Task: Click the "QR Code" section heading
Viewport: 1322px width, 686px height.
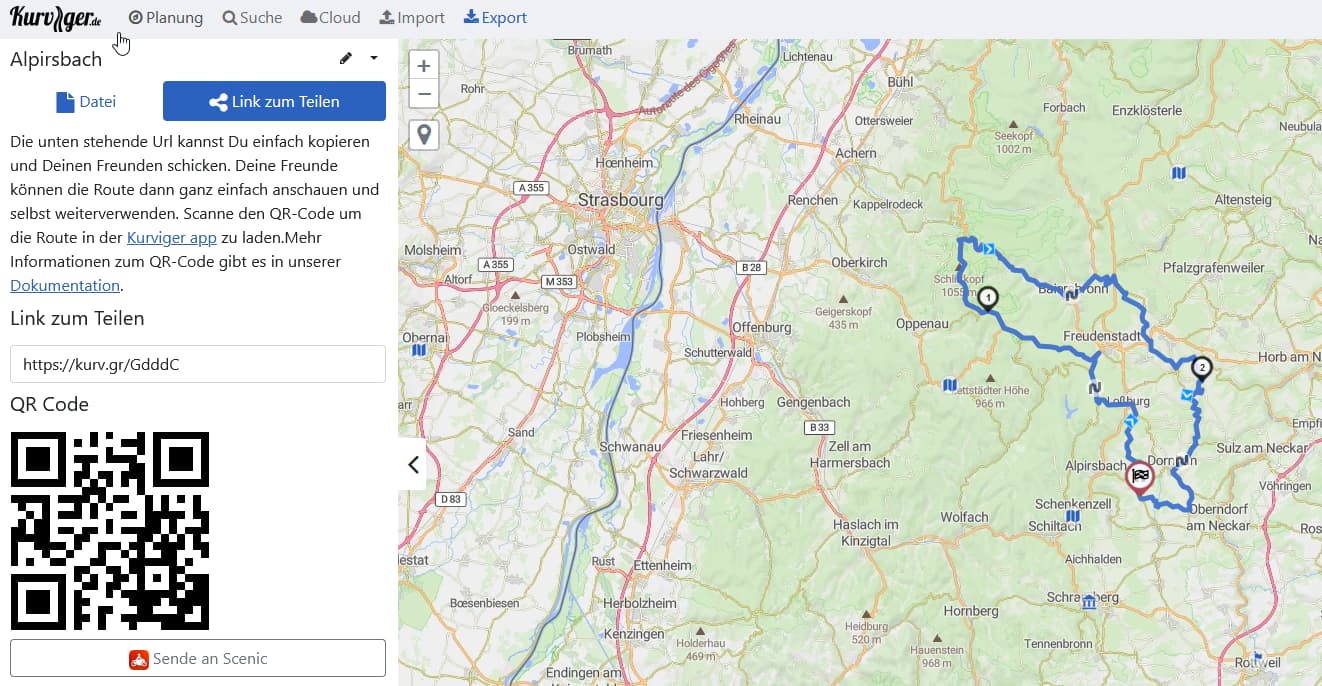Action: tap(50, 404)
